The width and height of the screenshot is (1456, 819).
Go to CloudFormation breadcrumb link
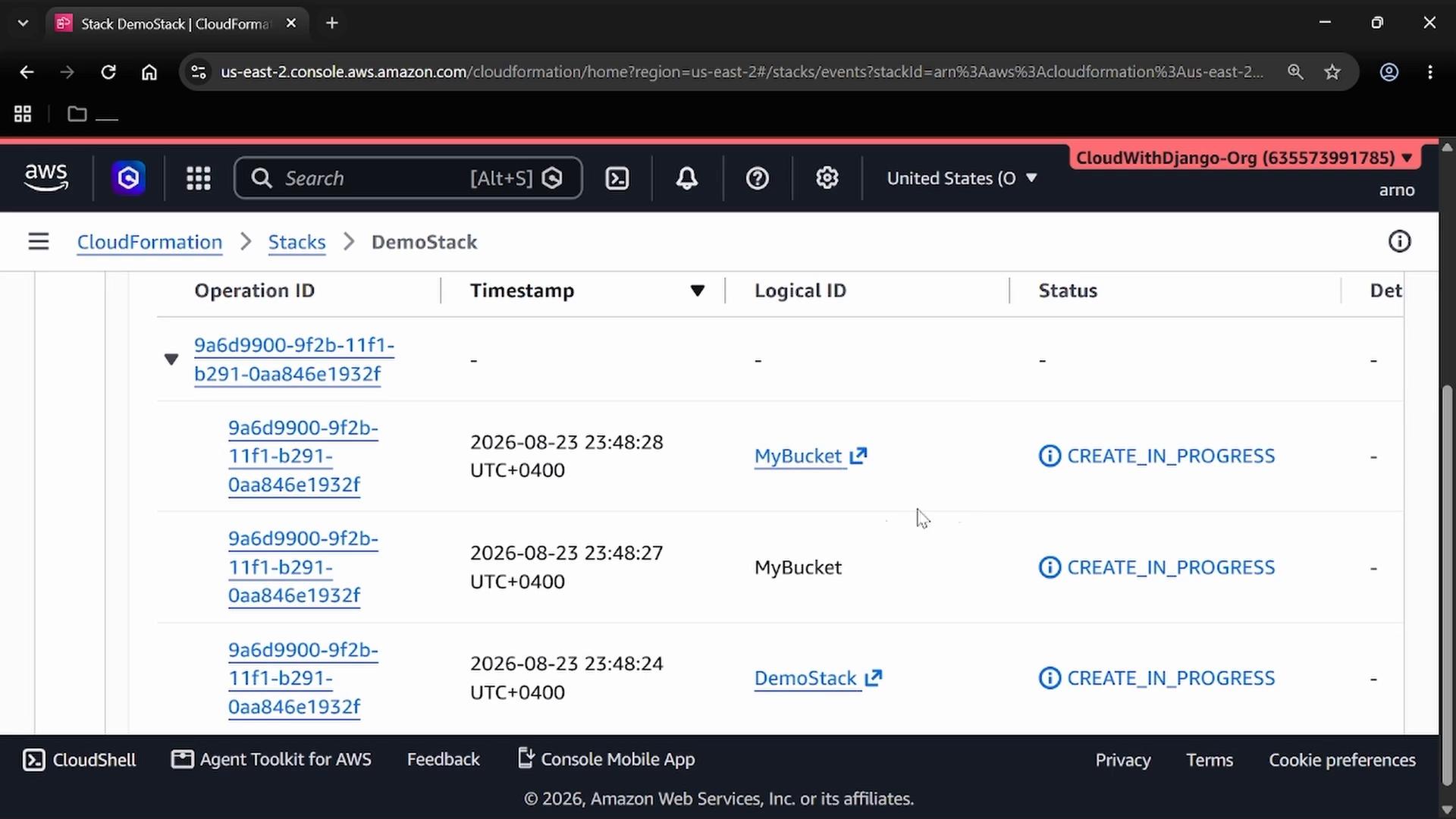pos(149,242)
